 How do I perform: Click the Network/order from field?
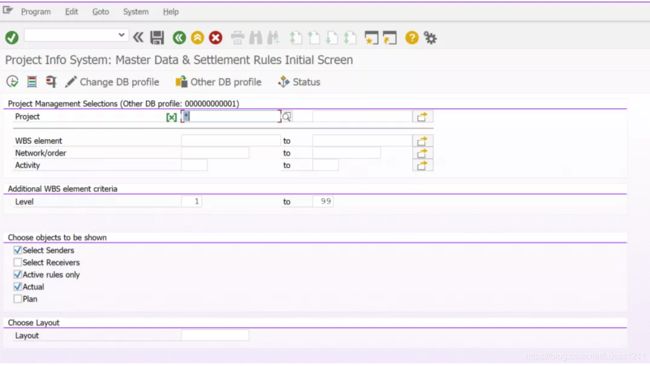(x=215, y=153)
